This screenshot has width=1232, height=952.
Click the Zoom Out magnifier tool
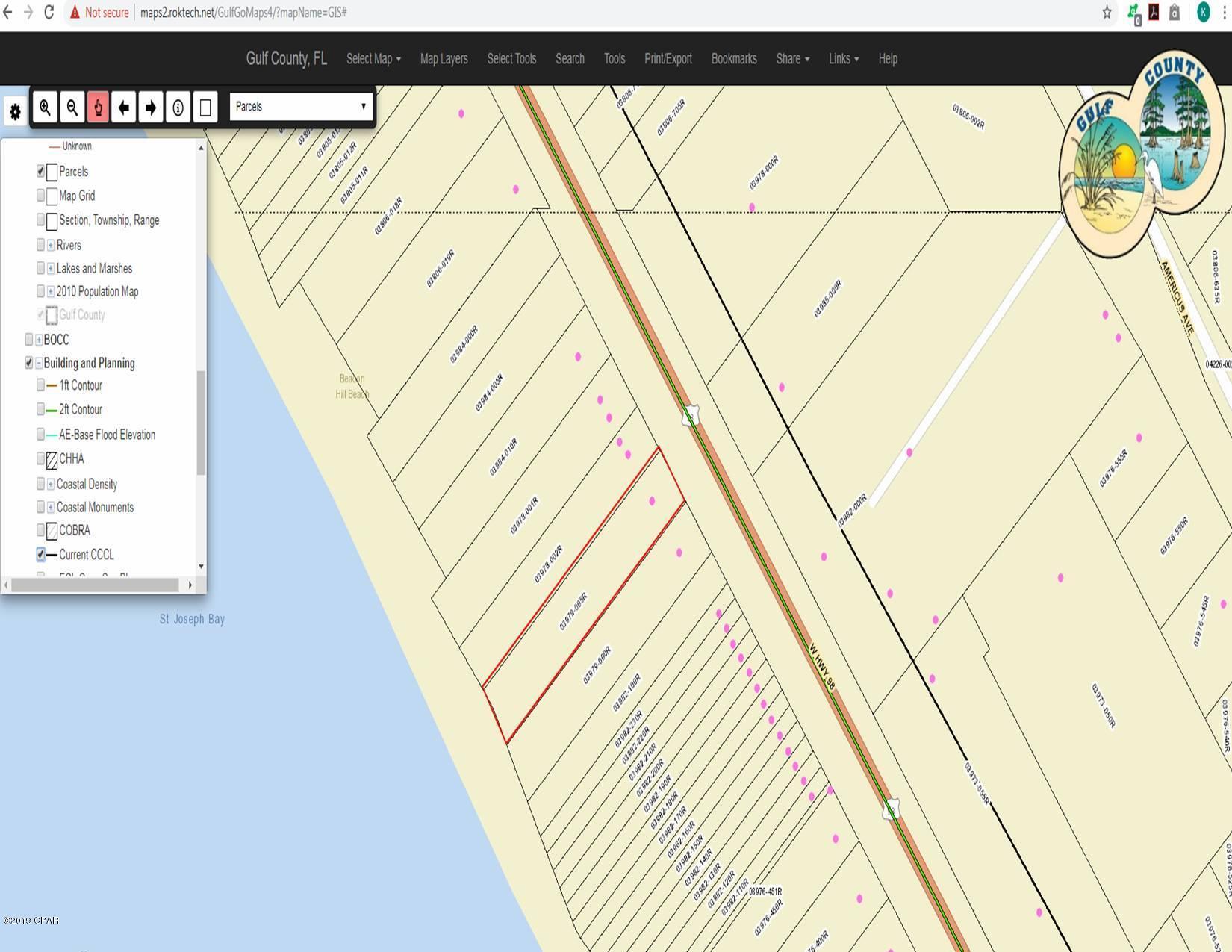[71, 108]
